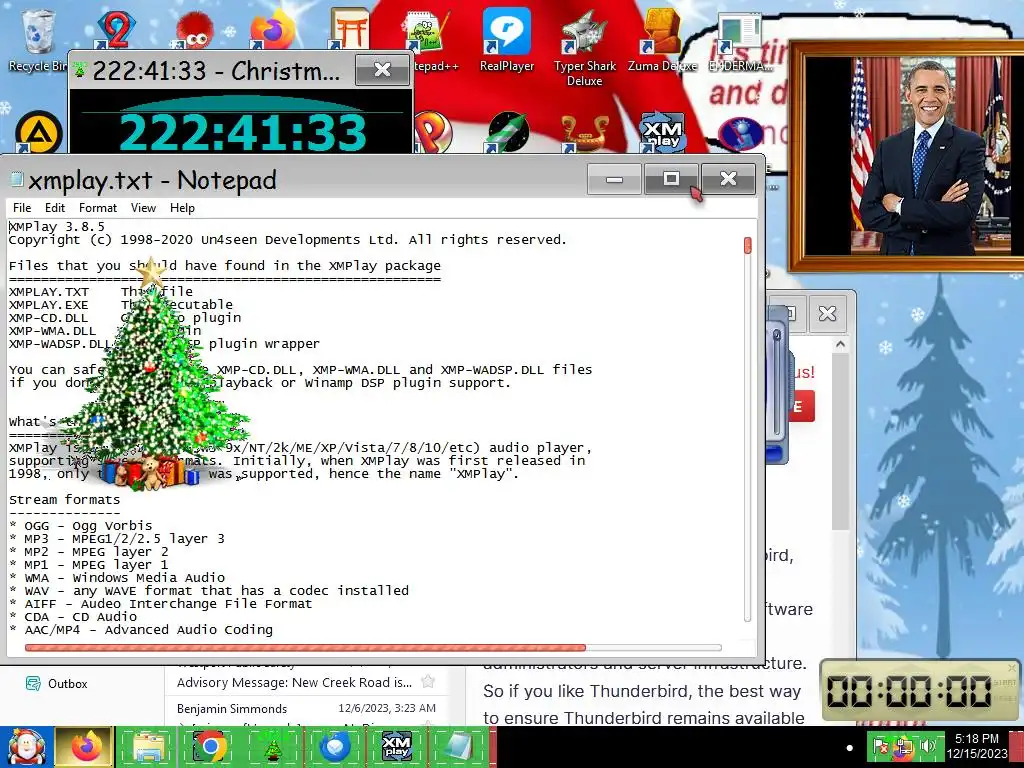This screenshot has height=768, width=1024.
Task: Click the 'XMPlay 3.8.5' line in Notepad
Action: pos(57,227)
